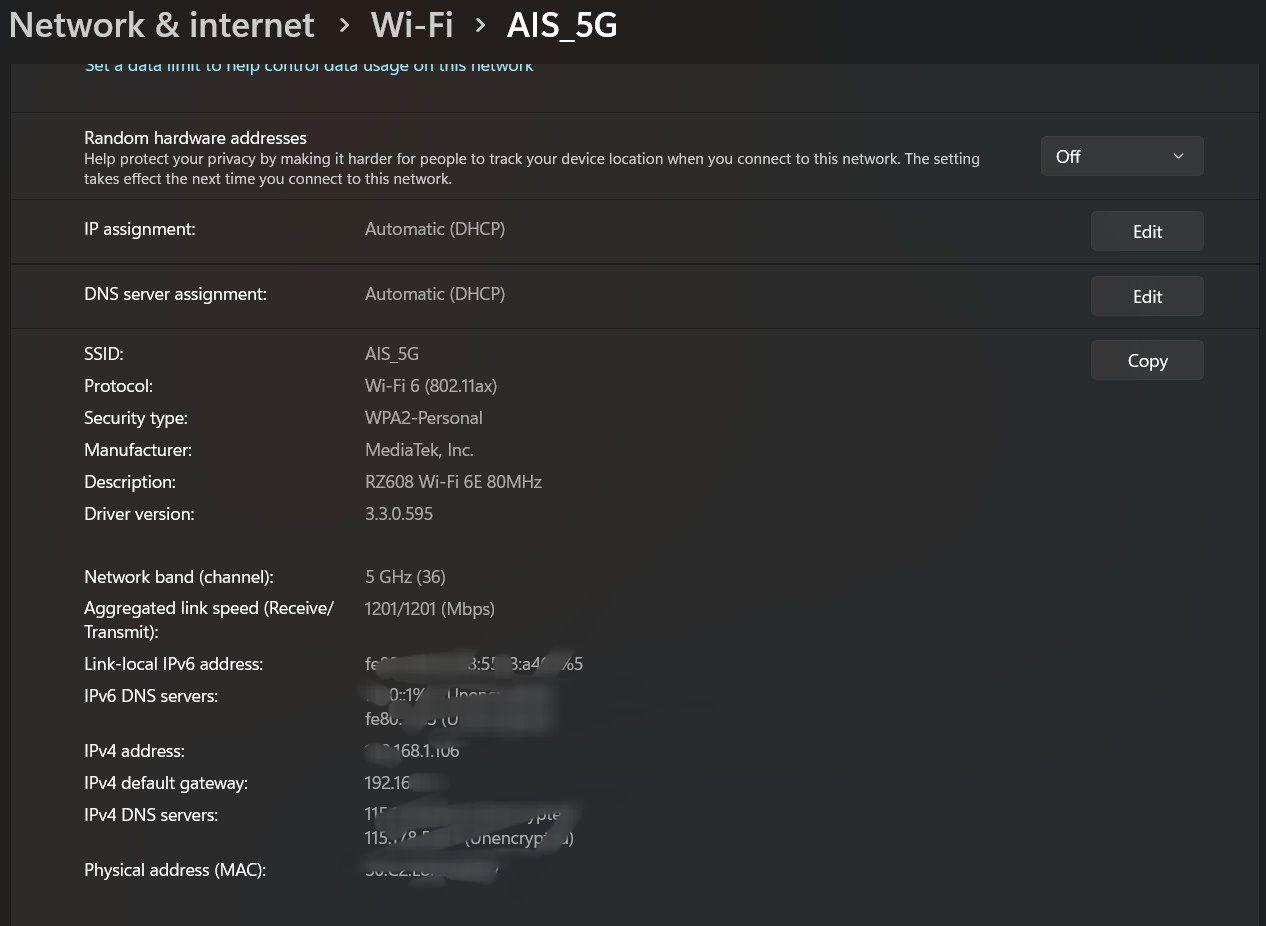The height and width of the screenshot is (926, 1266).
Task: Click the AIS_5G page title in breadcrumb
Action: (562, 25)
